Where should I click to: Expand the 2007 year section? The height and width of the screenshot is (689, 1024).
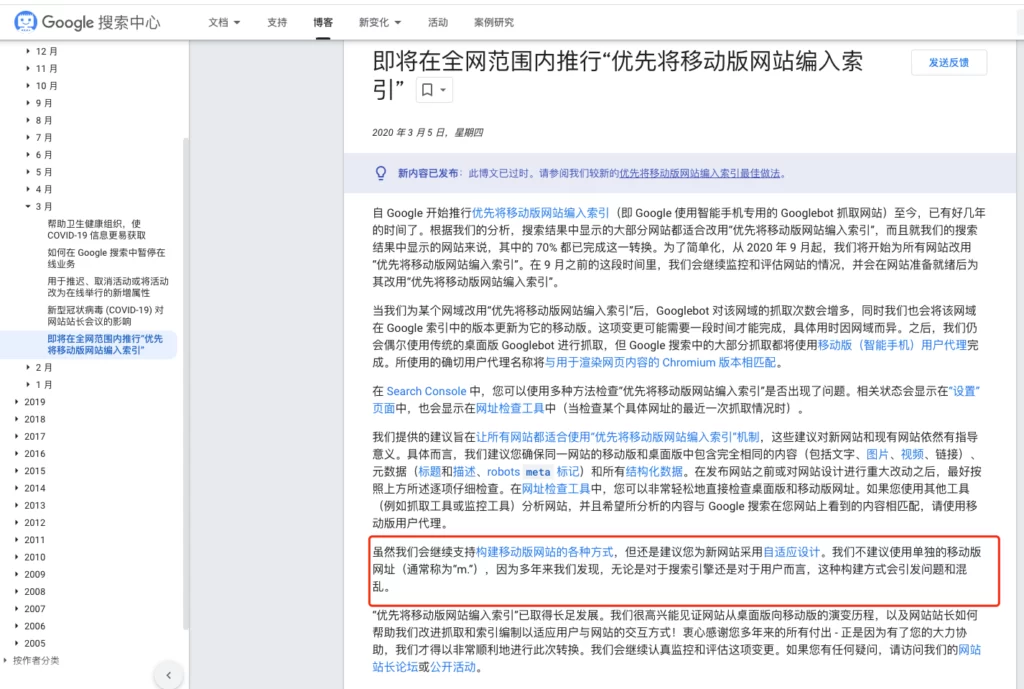[x=30, y=609]
